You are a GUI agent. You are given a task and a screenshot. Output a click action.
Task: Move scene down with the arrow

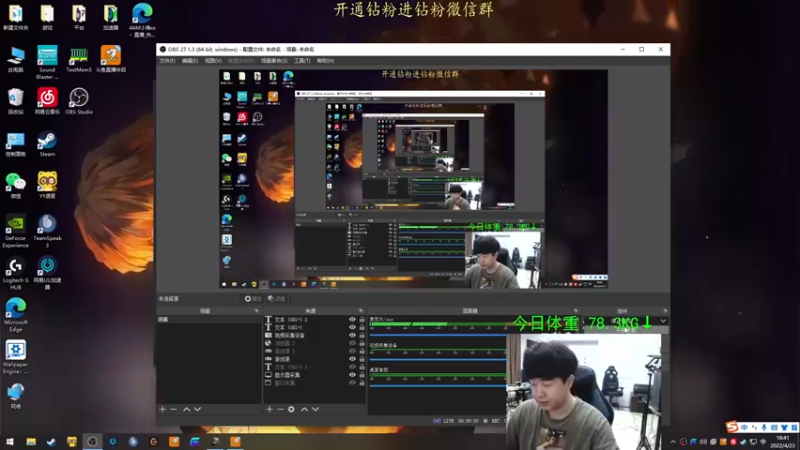click(x=197, y=409)
